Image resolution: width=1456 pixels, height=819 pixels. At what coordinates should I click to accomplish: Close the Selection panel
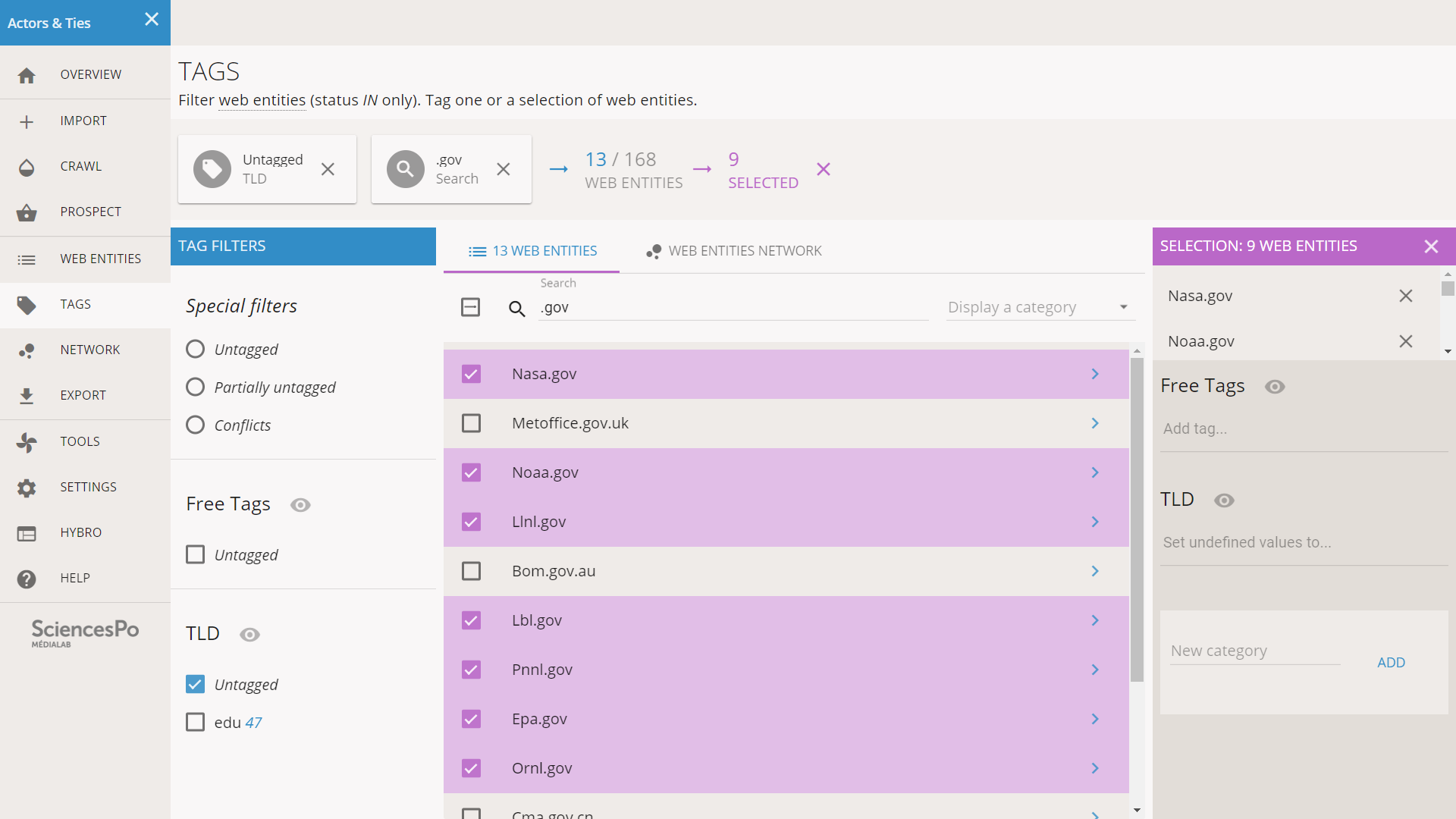(x=1431, y=246)
